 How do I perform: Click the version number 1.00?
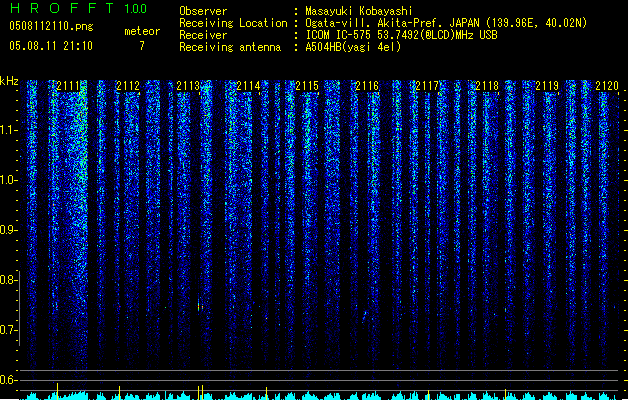pyautogui.click(x=136, y=9)
